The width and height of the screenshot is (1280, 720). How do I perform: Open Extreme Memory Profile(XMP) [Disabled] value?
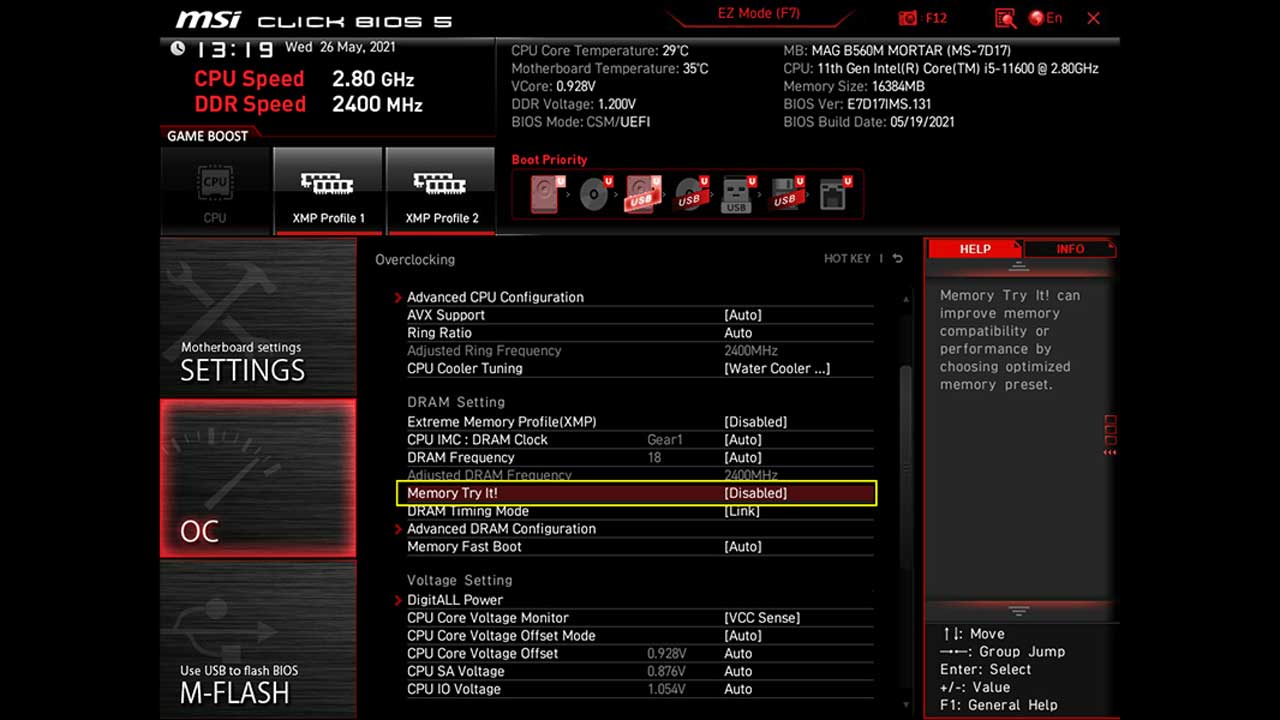[x=755, y=422]
